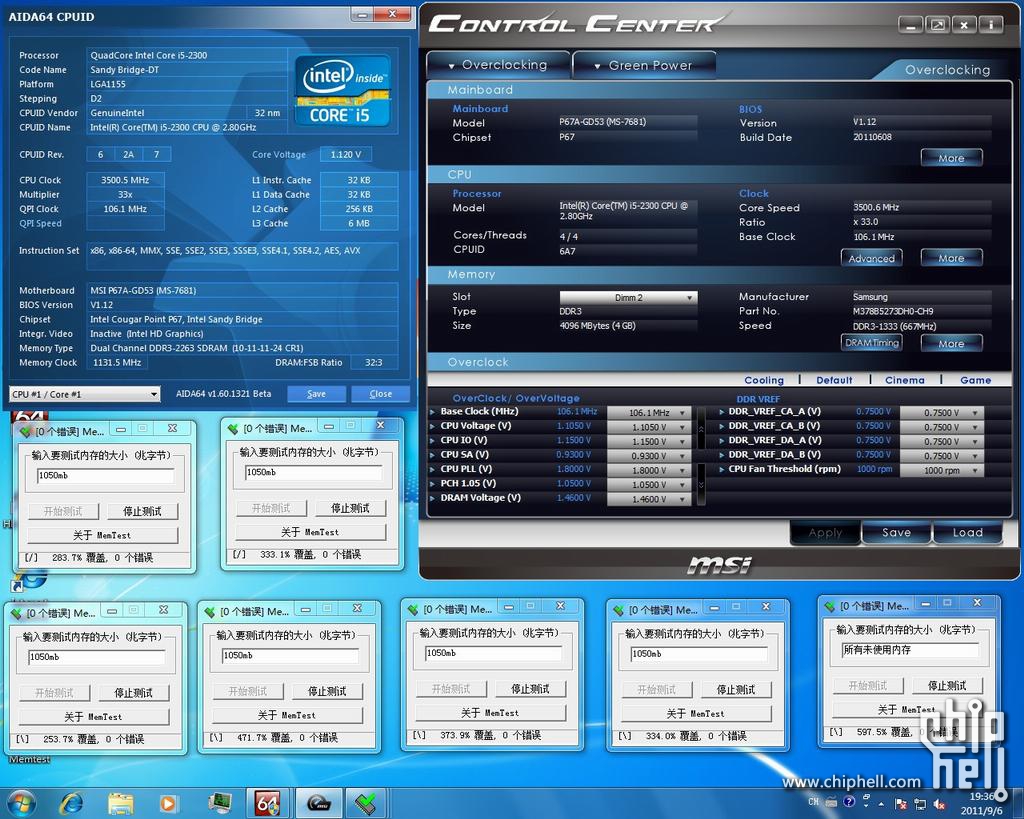This screenshot has width=1024, height=819.
Task: Click the 1050mb field in MemTest at 373.9% coverage
Action: point(493,653)
